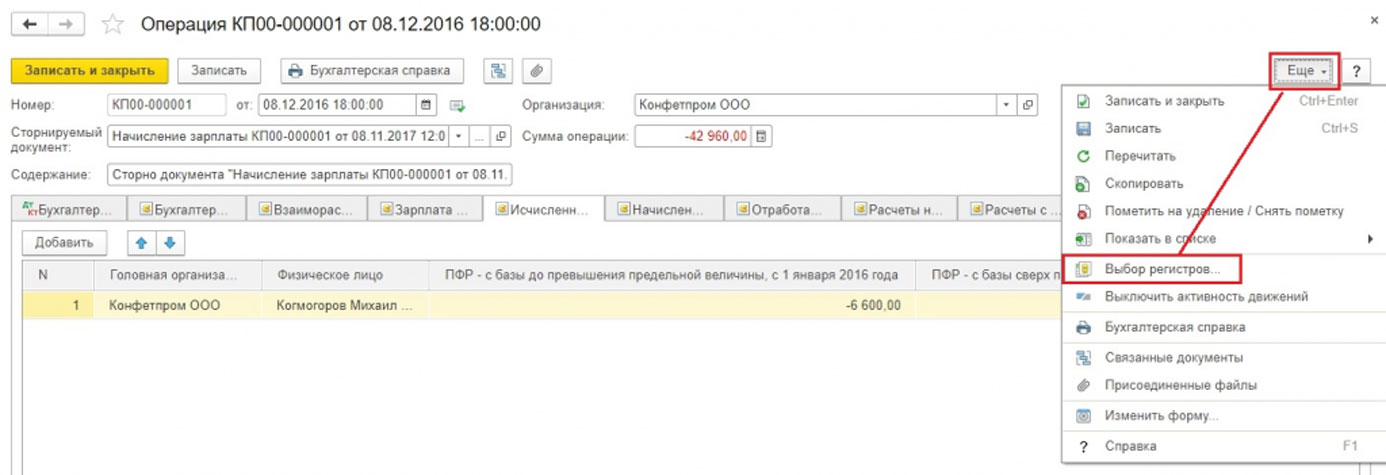Screen dimensions: 1386x475
Task: Click the question mark help button
Action: pyautogui.click(x=1356, y=71)
